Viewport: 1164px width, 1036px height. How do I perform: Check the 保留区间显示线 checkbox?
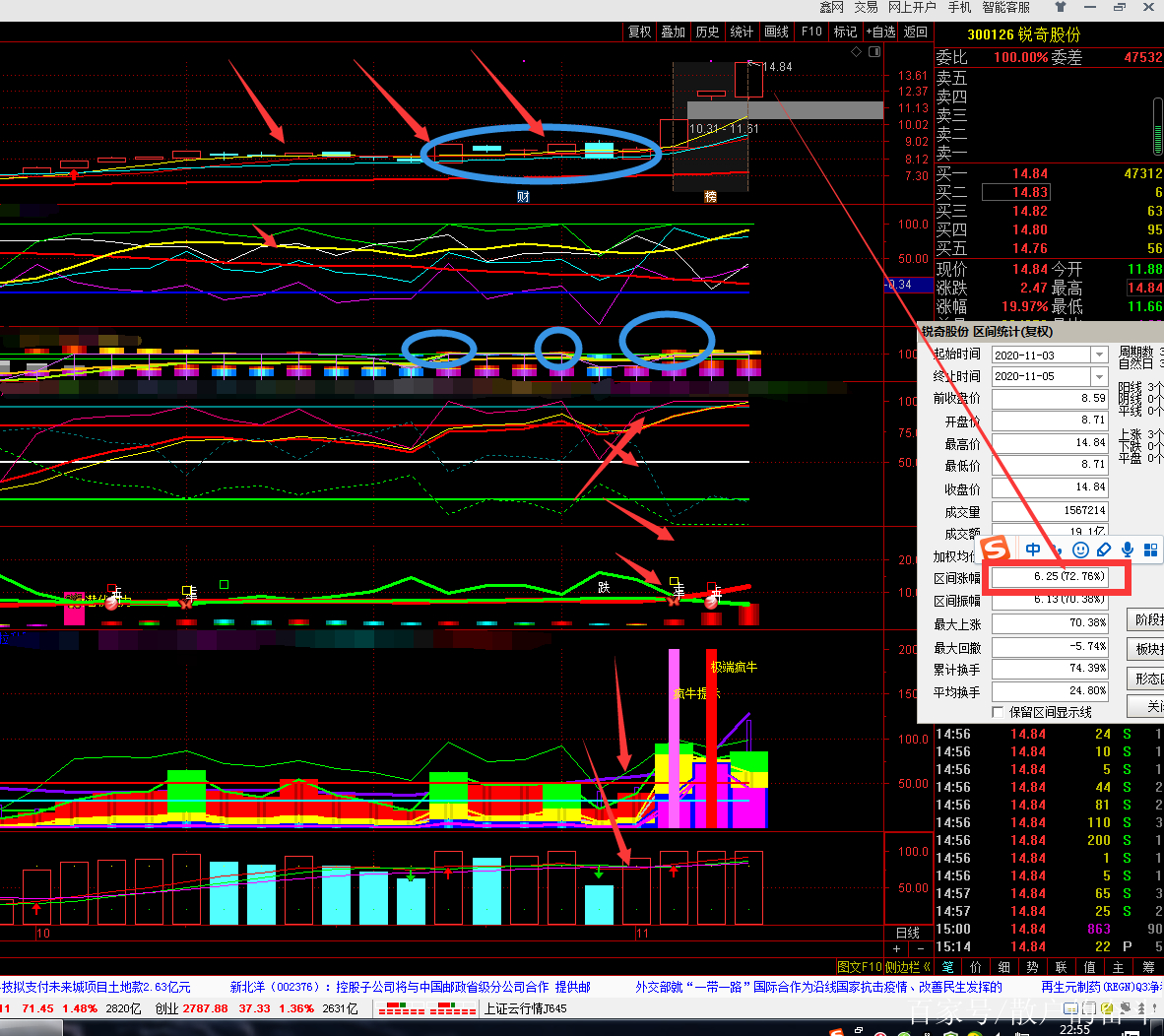pos(998,712)
